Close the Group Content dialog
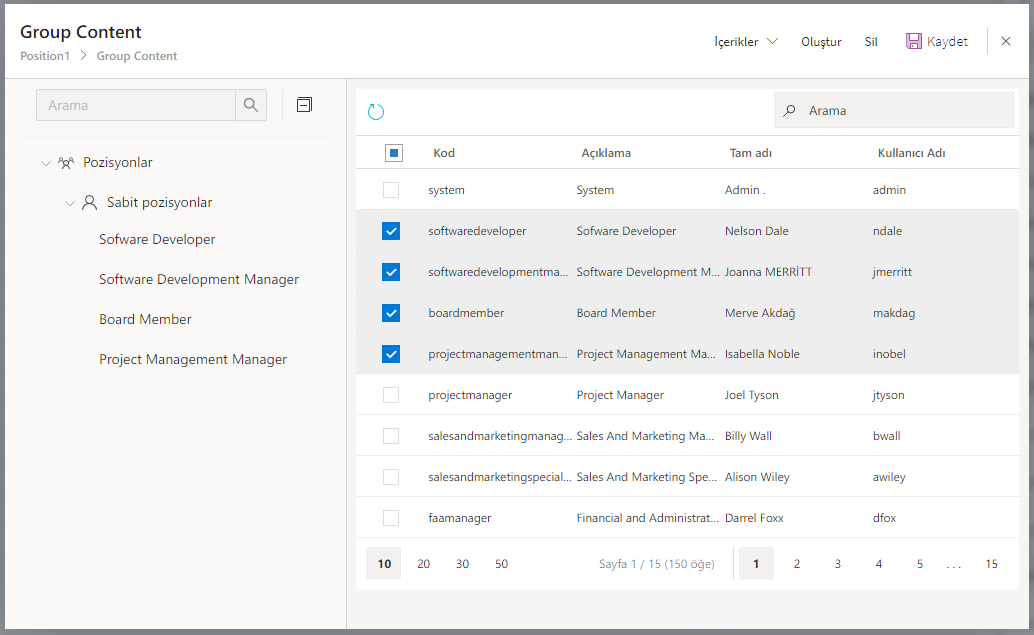This screenshot has height=635, width=1034. pos(1006,41)
